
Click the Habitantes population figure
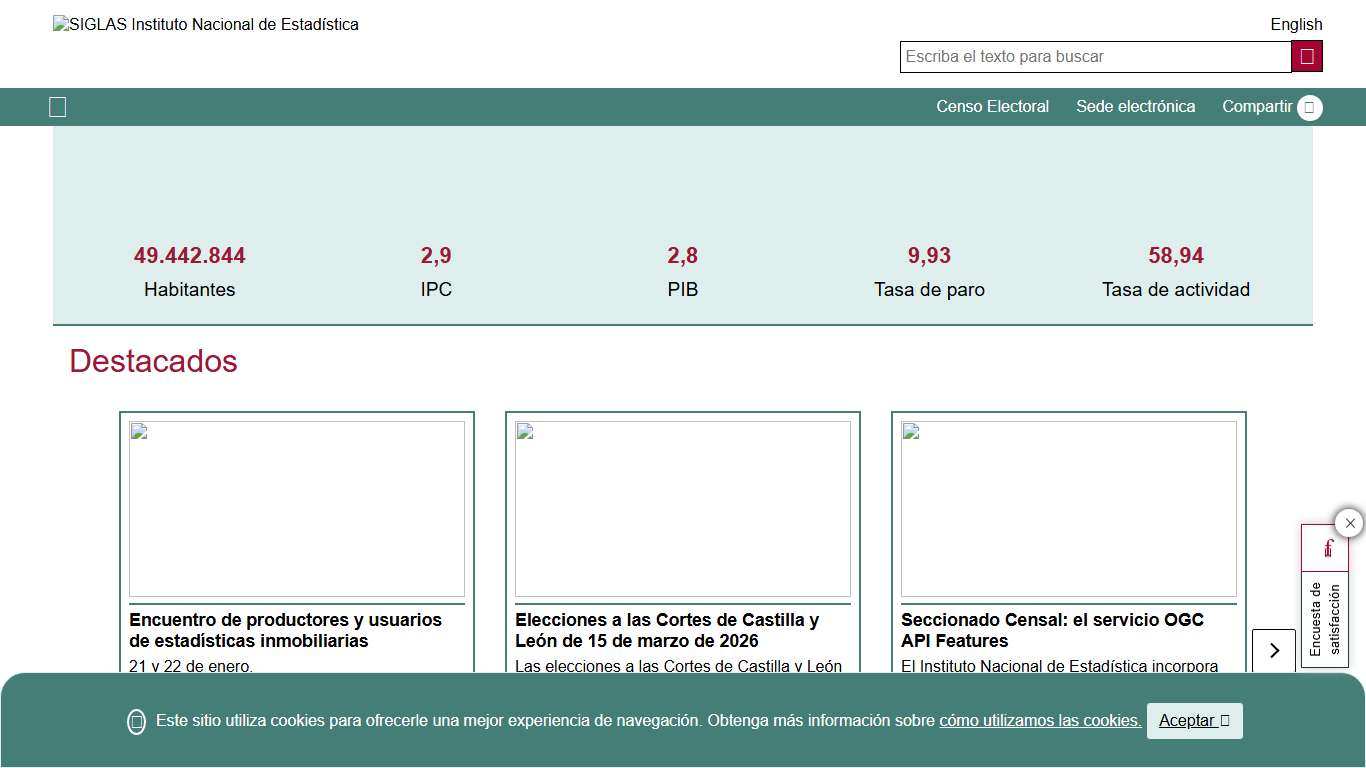189,256
